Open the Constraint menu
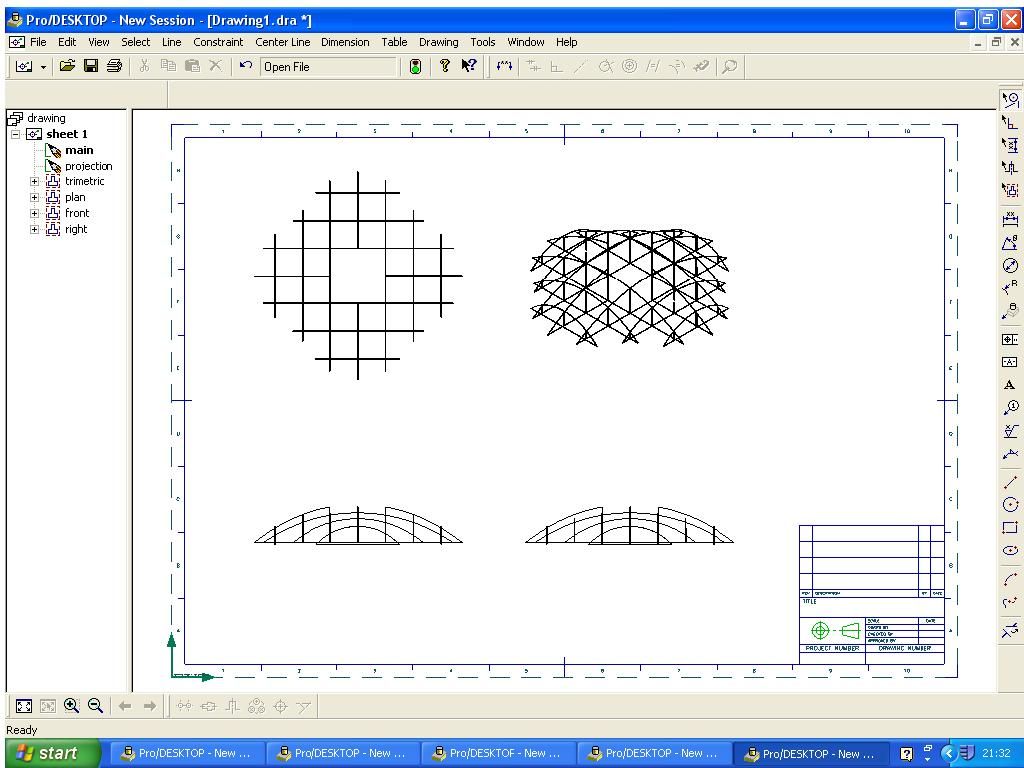Image resolution: width=1024 pixels, height=768 pixels. tap(218, 42)
